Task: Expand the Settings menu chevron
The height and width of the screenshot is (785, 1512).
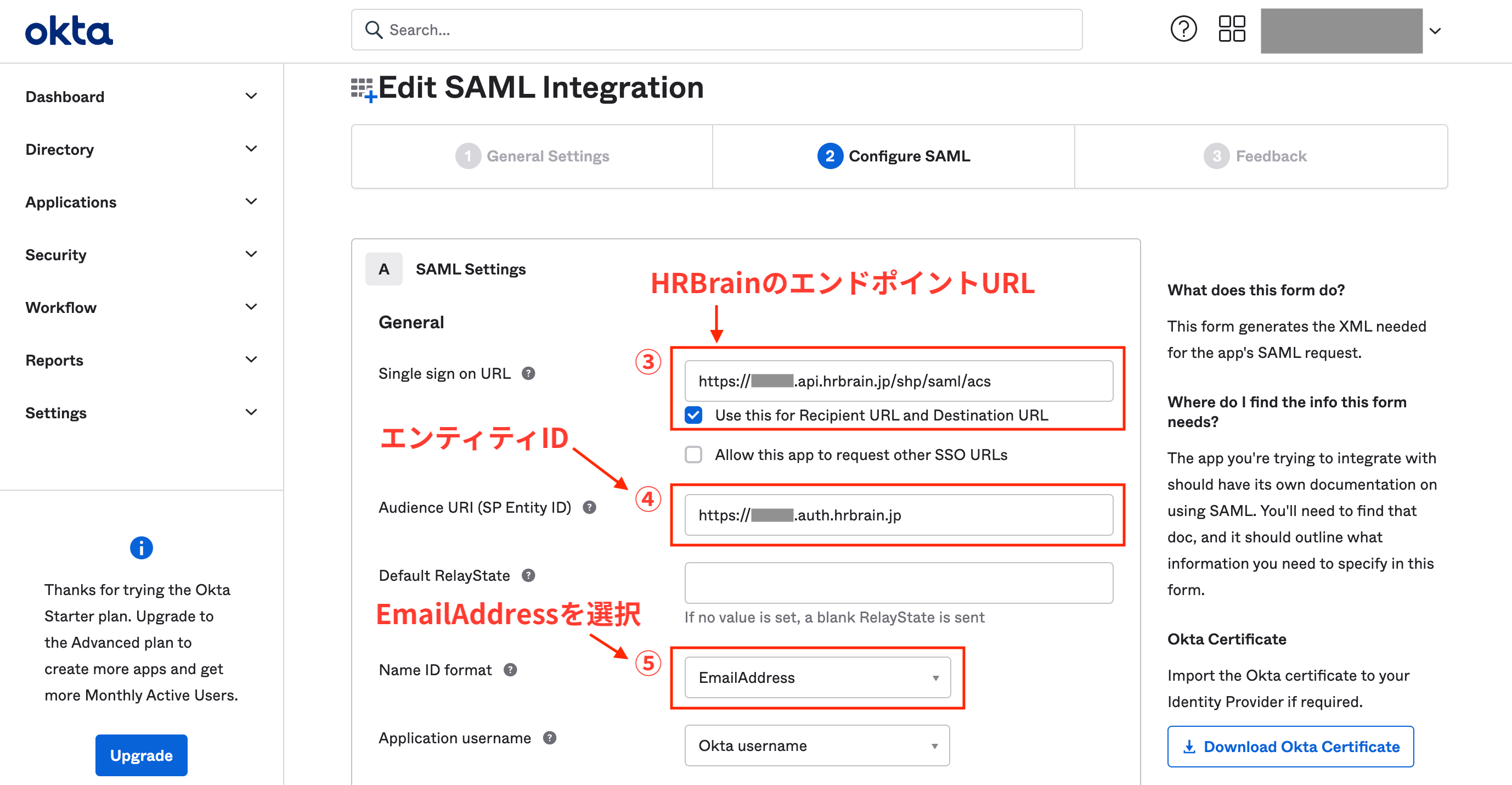Action: pos(251,413)
